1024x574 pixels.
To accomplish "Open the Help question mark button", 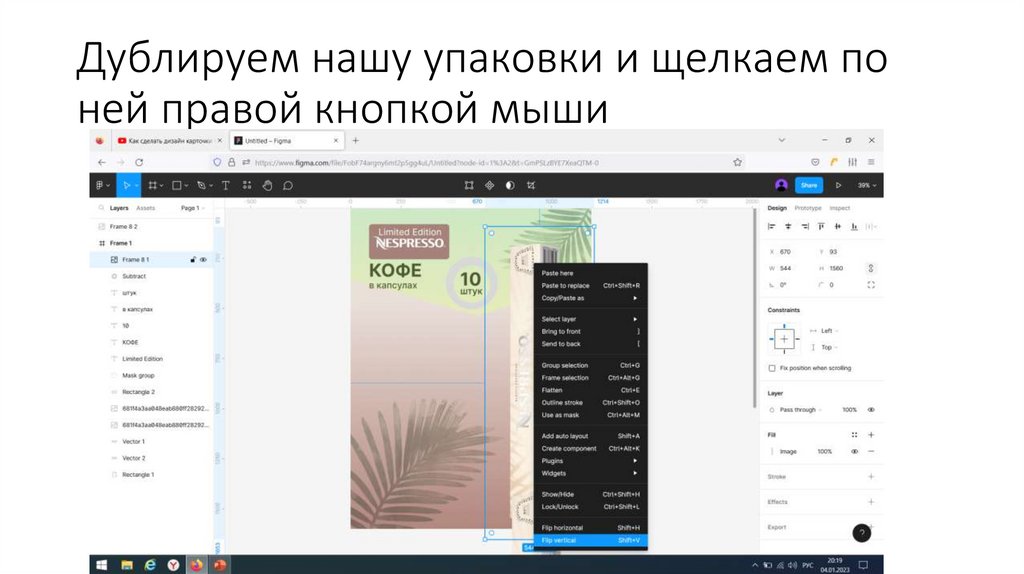I will pos(861,533).
